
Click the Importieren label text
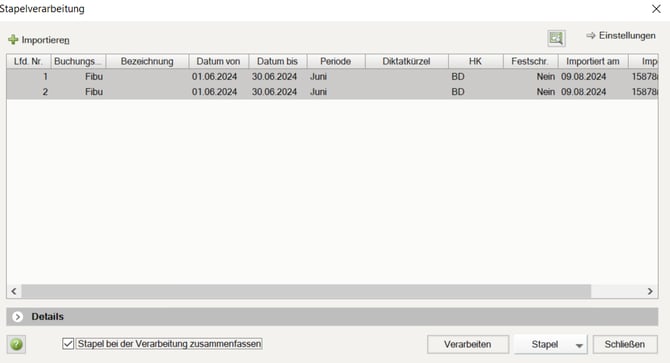46,40
